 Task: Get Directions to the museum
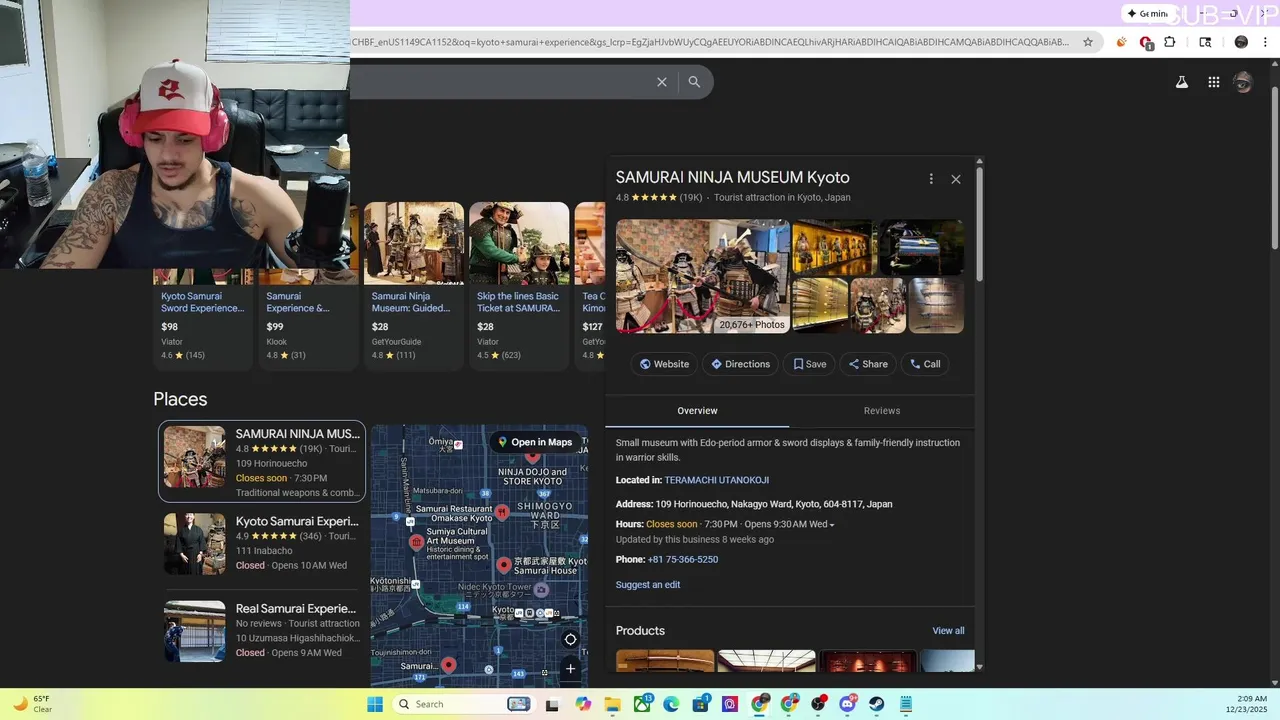pyautogui.click(x=740, y=364)
